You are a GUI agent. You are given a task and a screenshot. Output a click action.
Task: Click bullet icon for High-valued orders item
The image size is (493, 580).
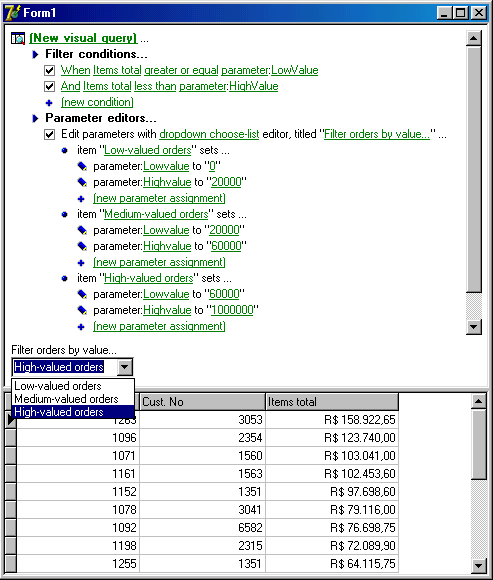(x=65, y=279)
